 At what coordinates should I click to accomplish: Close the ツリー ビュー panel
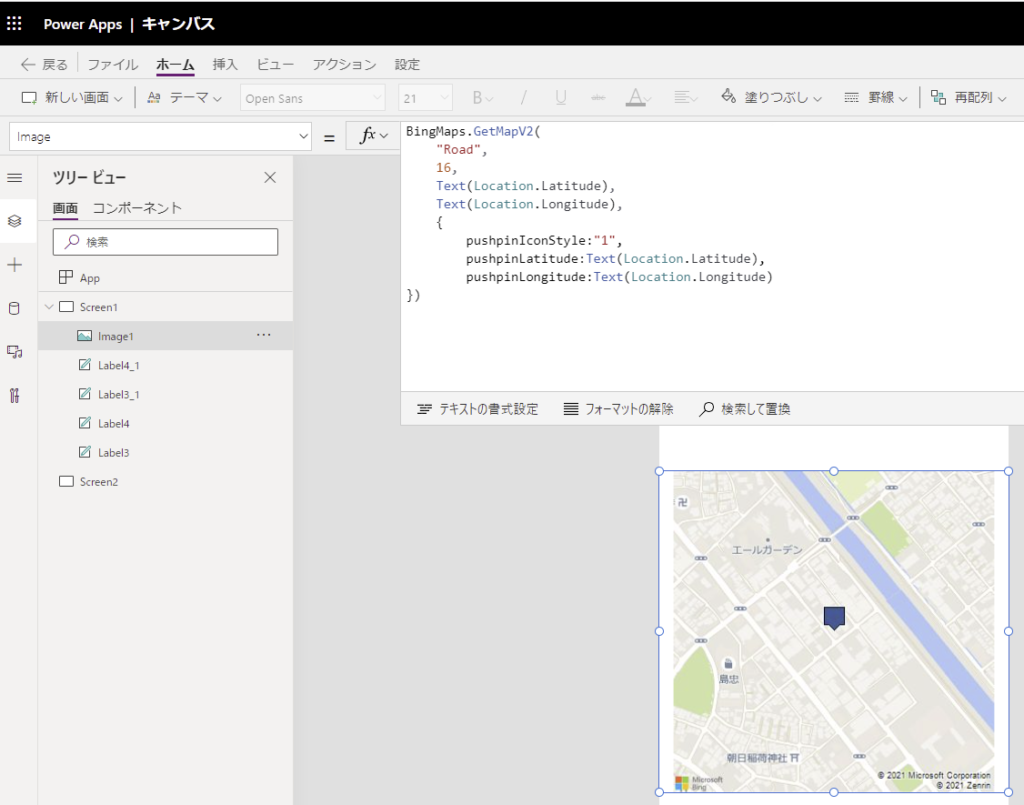pyautogui.click(x=270, y=178)
